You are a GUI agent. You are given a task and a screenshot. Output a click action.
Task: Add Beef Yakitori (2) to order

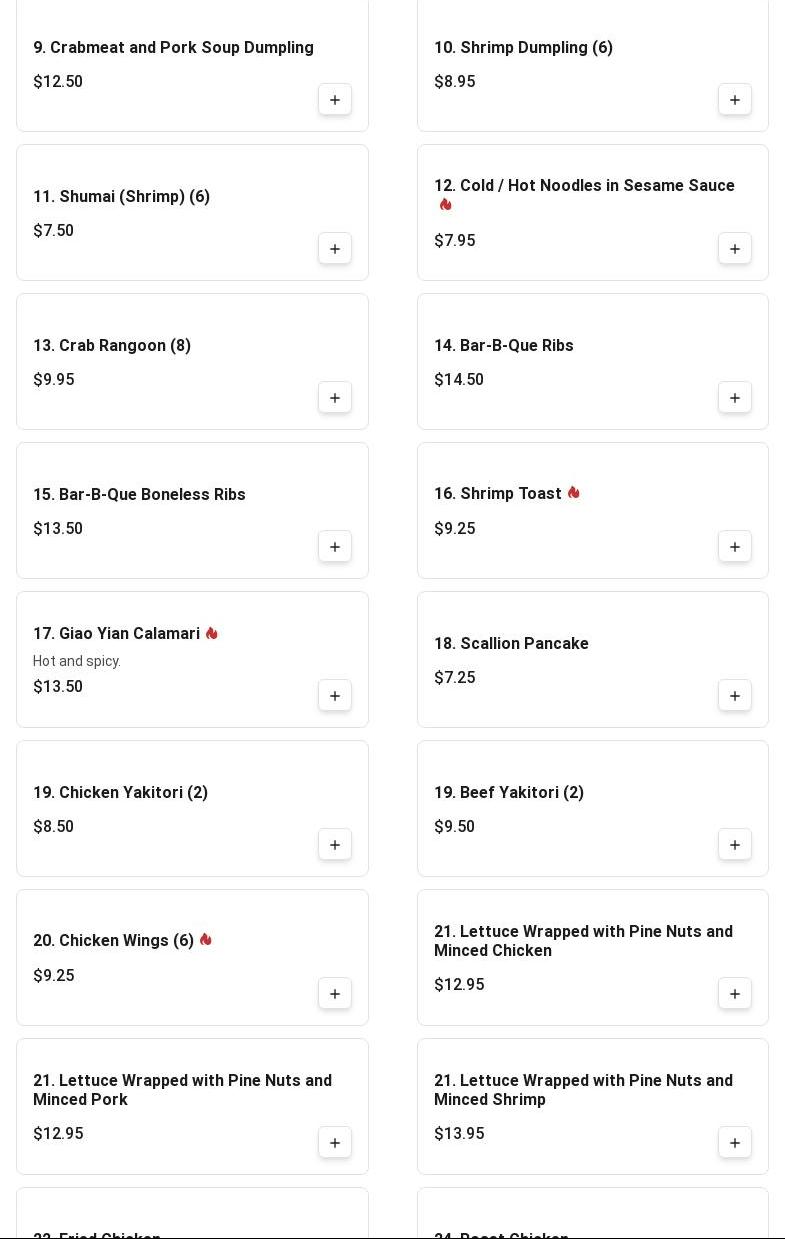coord(735,845)
